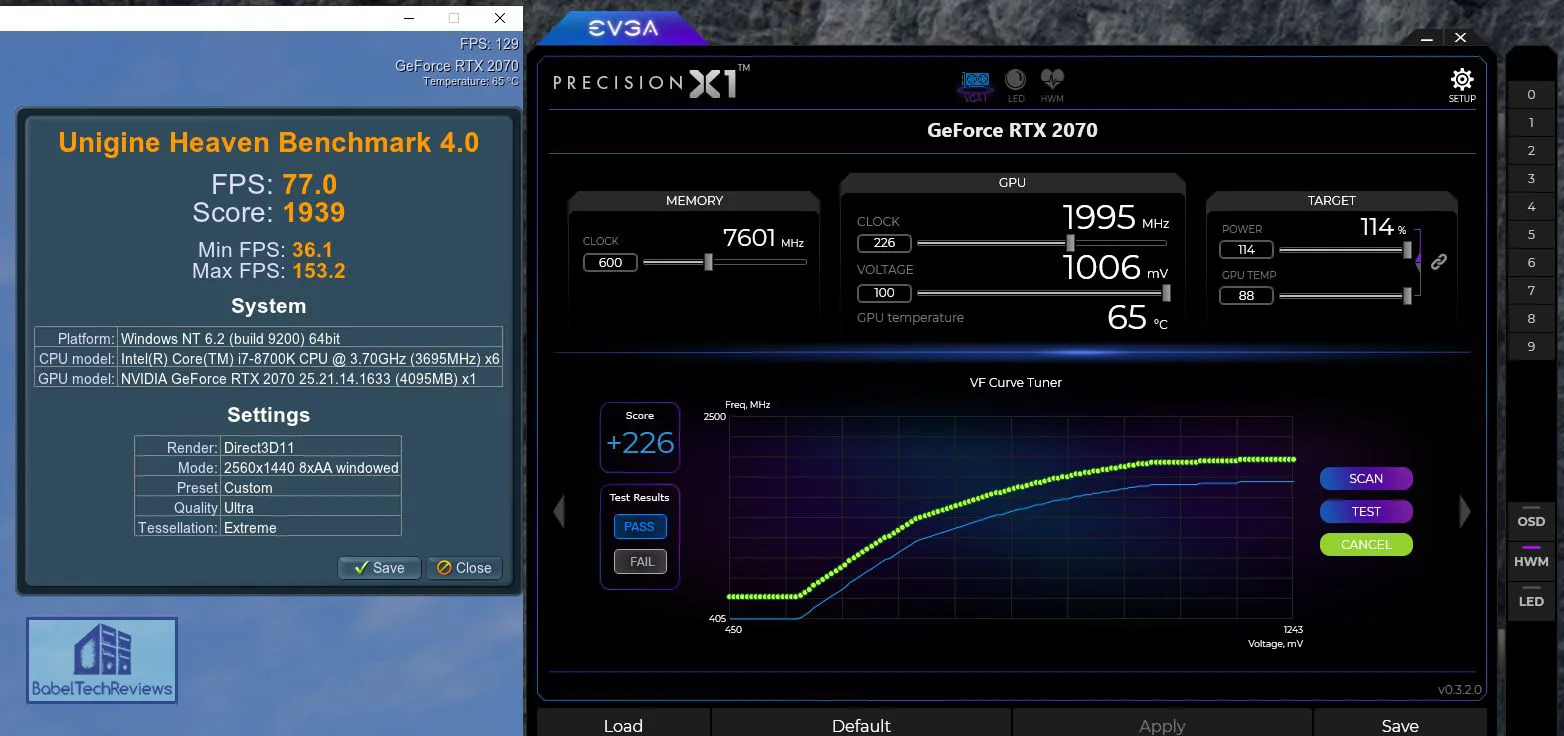Select profile slot 6

(x=1531, y=263)
